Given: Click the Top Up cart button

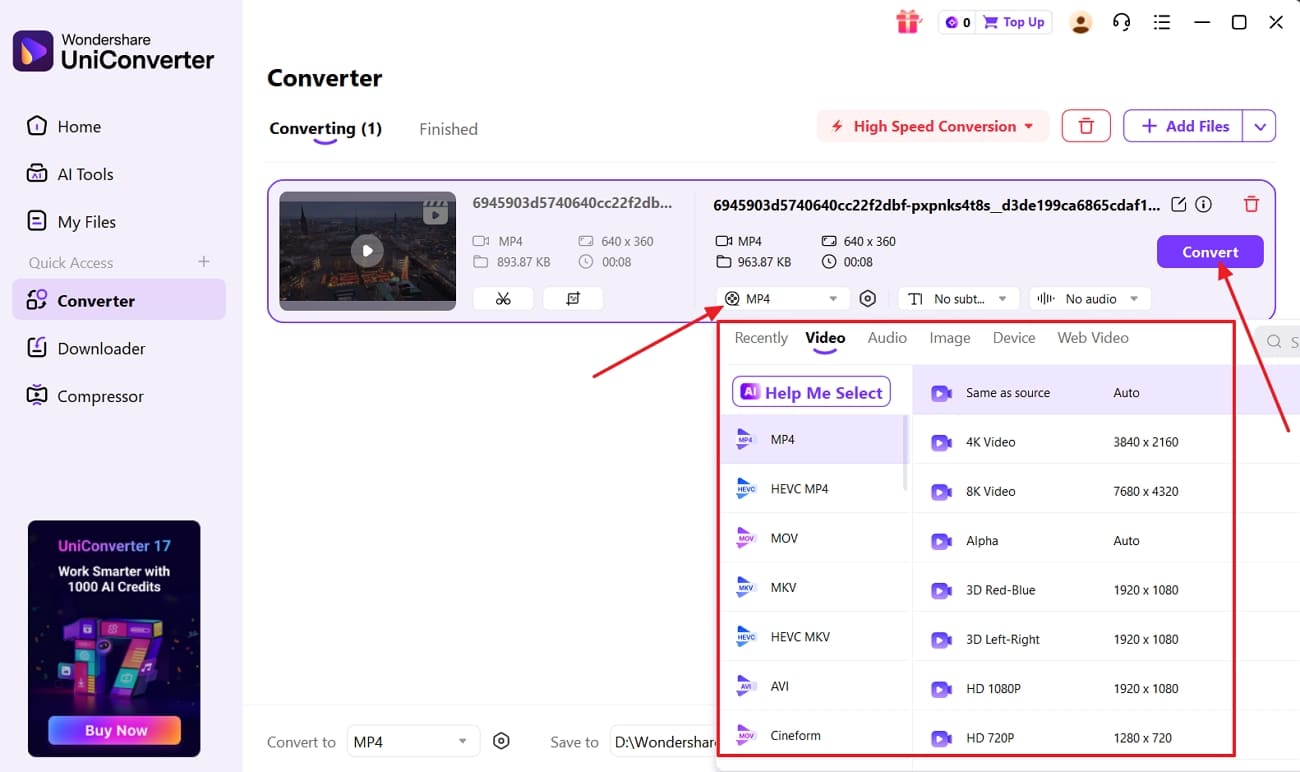Looking at the screenshot, I should 1014,22.
